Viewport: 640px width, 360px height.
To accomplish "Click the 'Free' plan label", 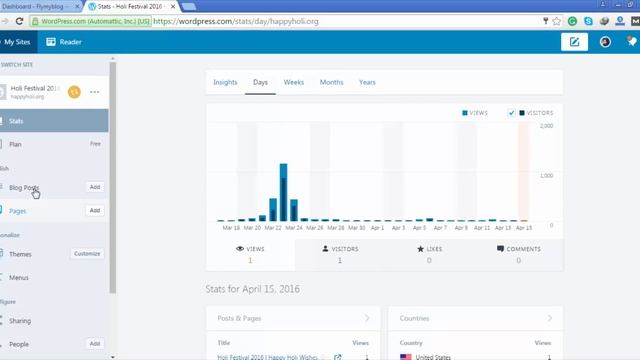I will [x=96, y=144].
